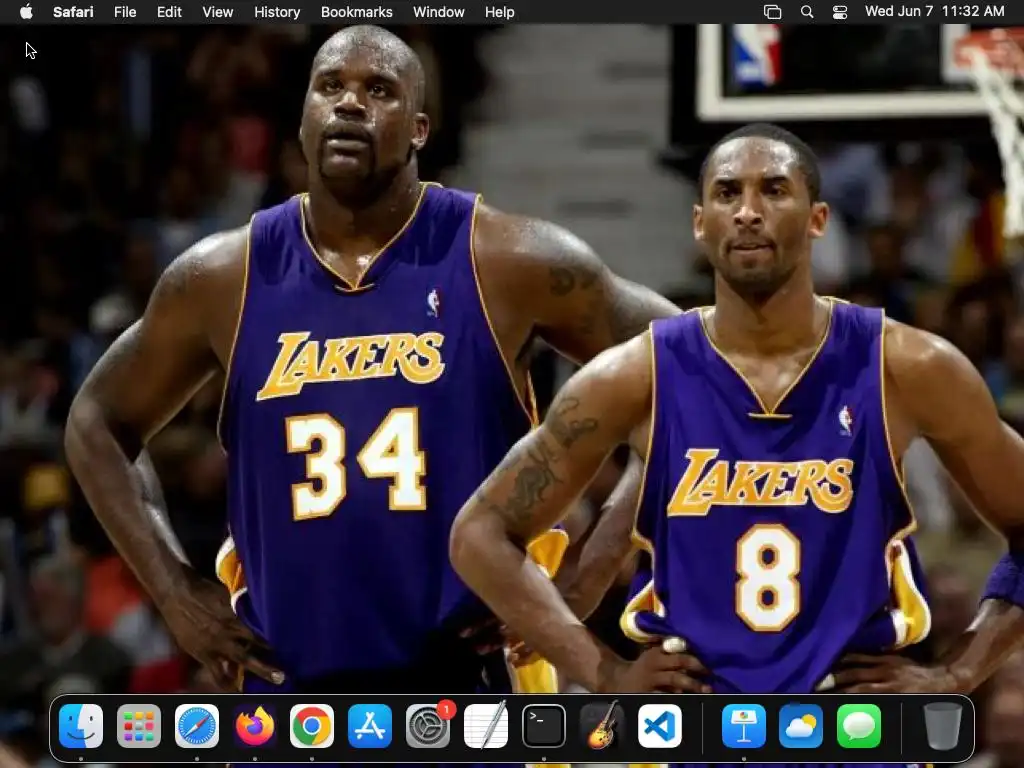Image resolution: width=1024 pixels, height=768 pixels.
Task: Open Spotlight search in menu bar
Action: (807, 12)
